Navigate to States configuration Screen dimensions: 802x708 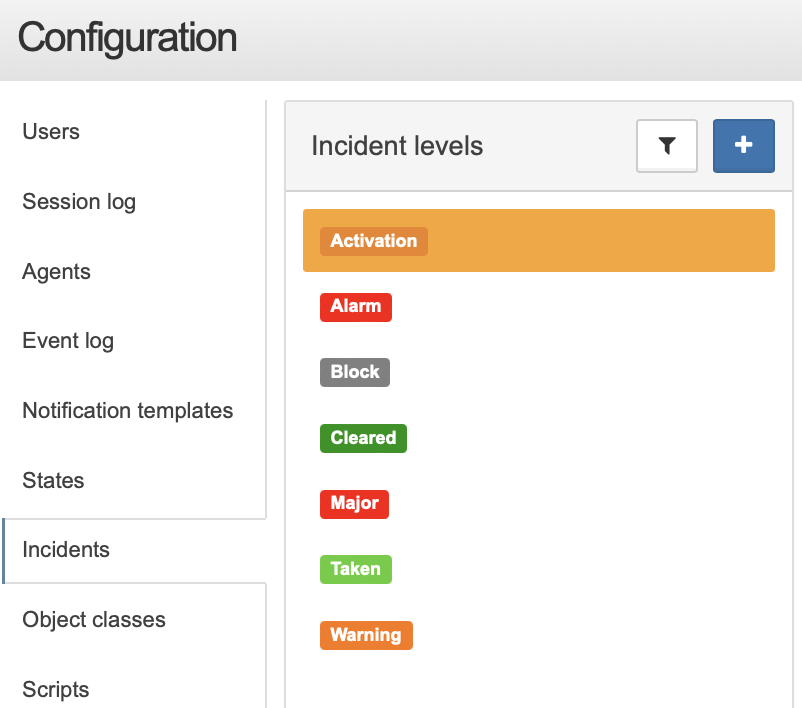tap(53, 480)
